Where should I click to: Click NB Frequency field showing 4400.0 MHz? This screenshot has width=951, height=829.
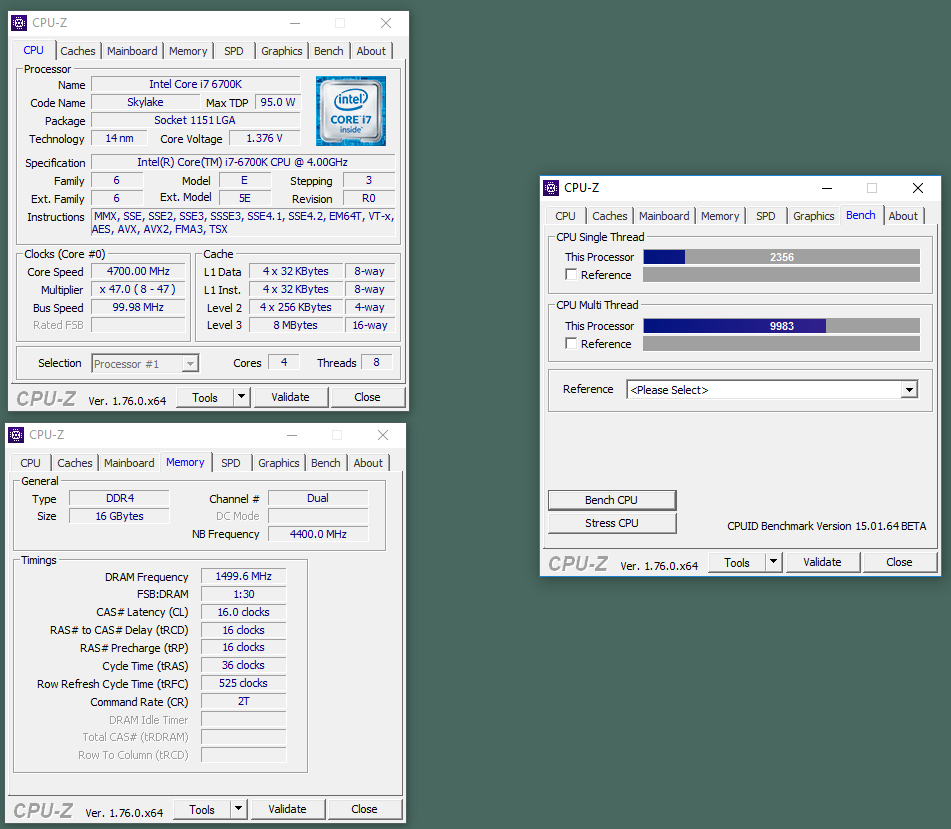coord(318,534)
